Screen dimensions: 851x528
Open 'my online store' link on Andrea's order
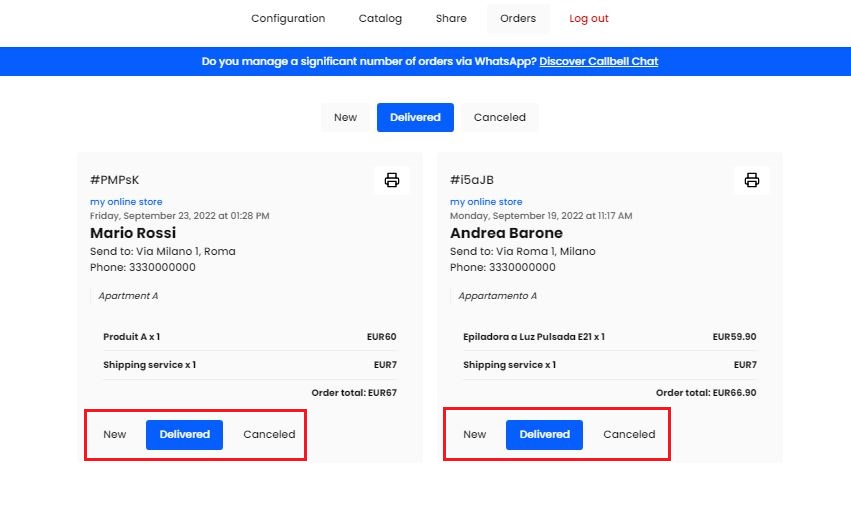(x=486, y=202)
